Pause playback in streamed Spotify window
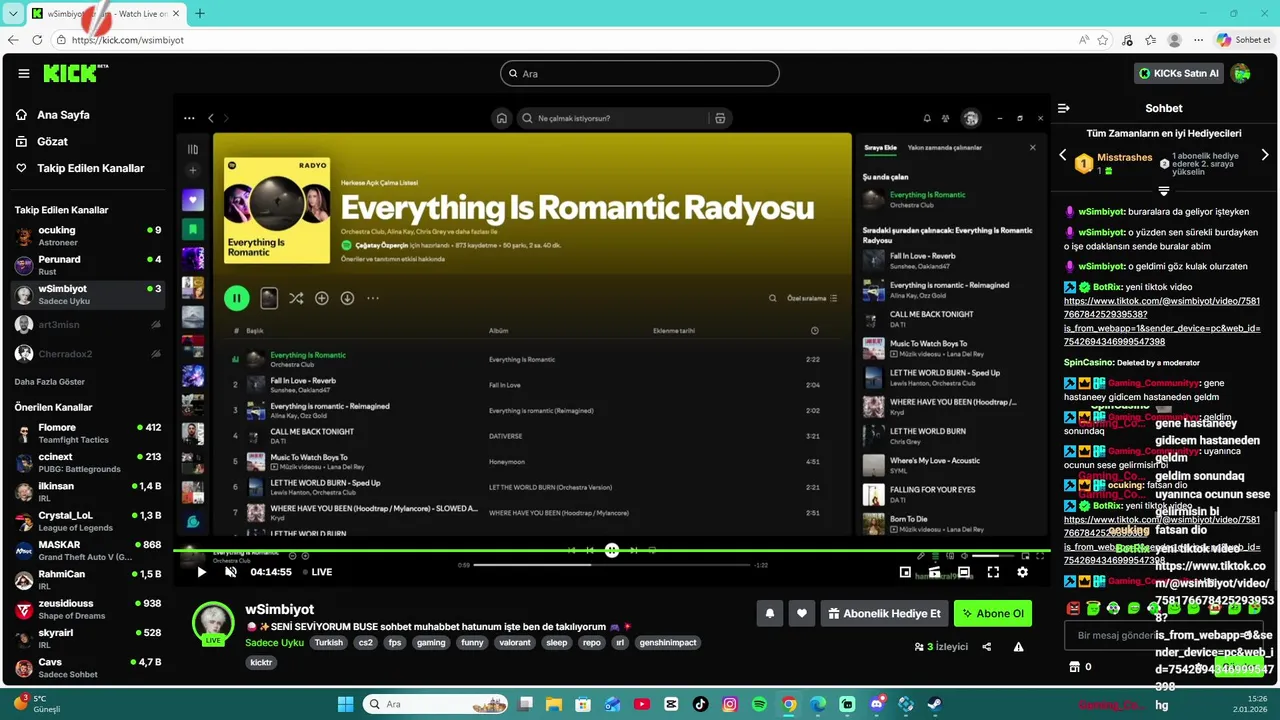The width and height of the screenshot is (1280, 720). click(237, 297)
